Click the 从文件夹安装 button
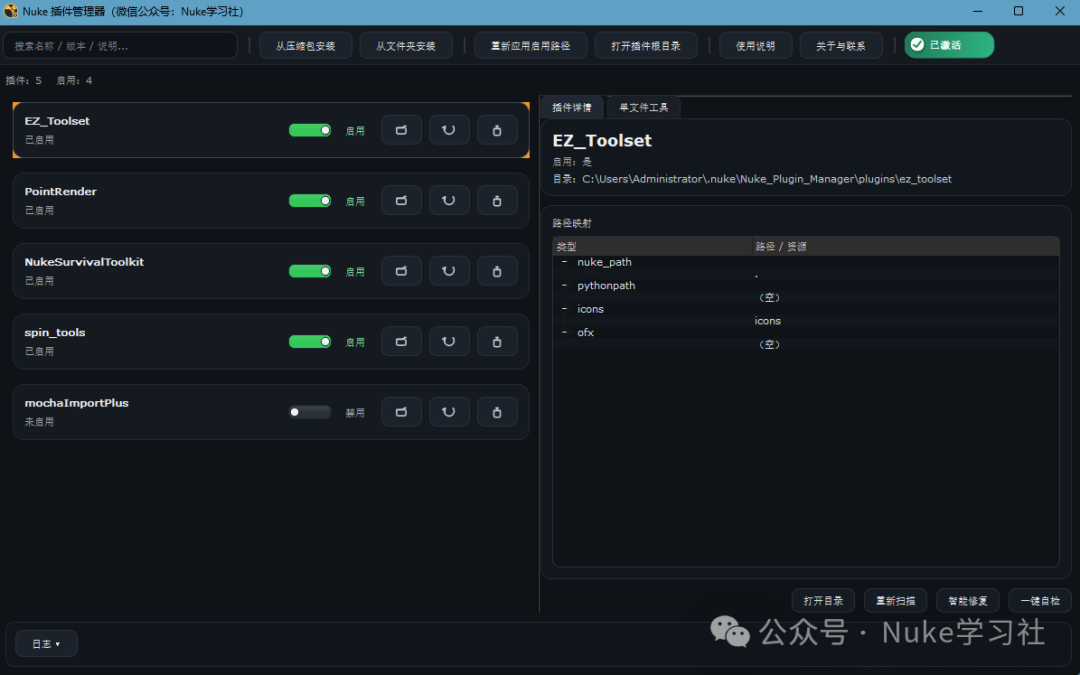This screenshot has height=675, width=1080. pos(406,45)
